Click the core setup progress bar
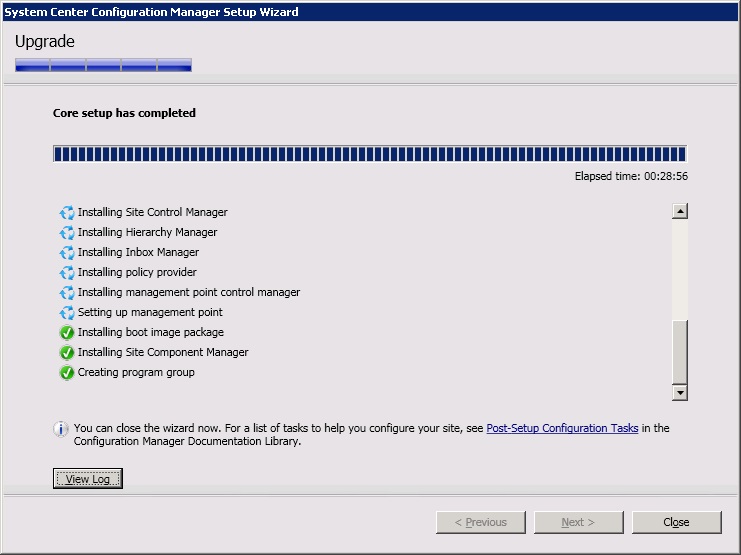 coord(369,154)
